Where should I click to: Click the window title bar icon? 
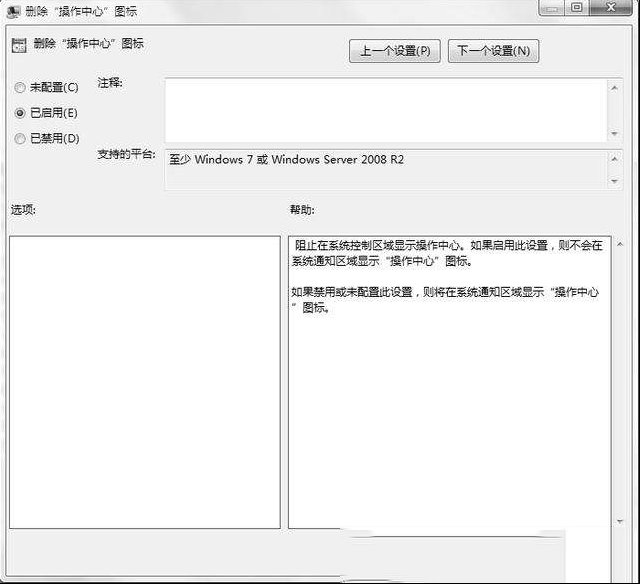click(13, 11)
